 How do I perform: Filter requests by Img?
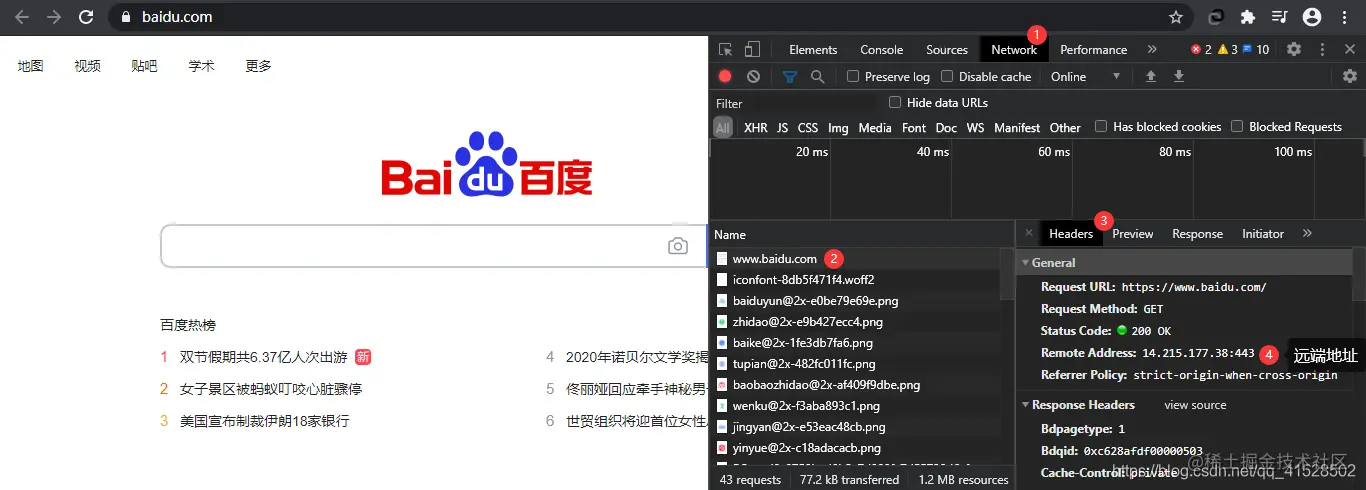[838, 127]
